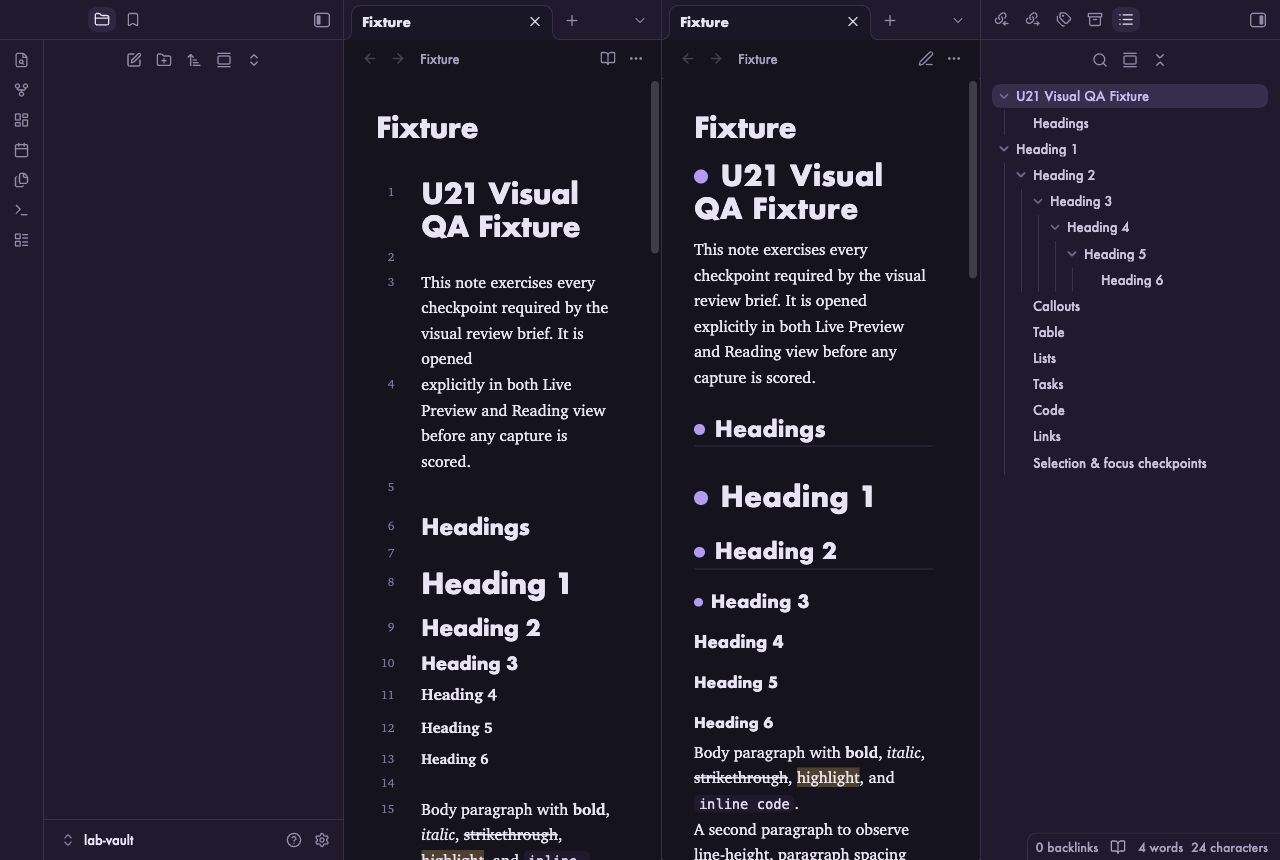Viewport: 1280px width, 860px height.
Task: Open the archive-box sidebar tab icon
Action: (x=1095, y=20)
